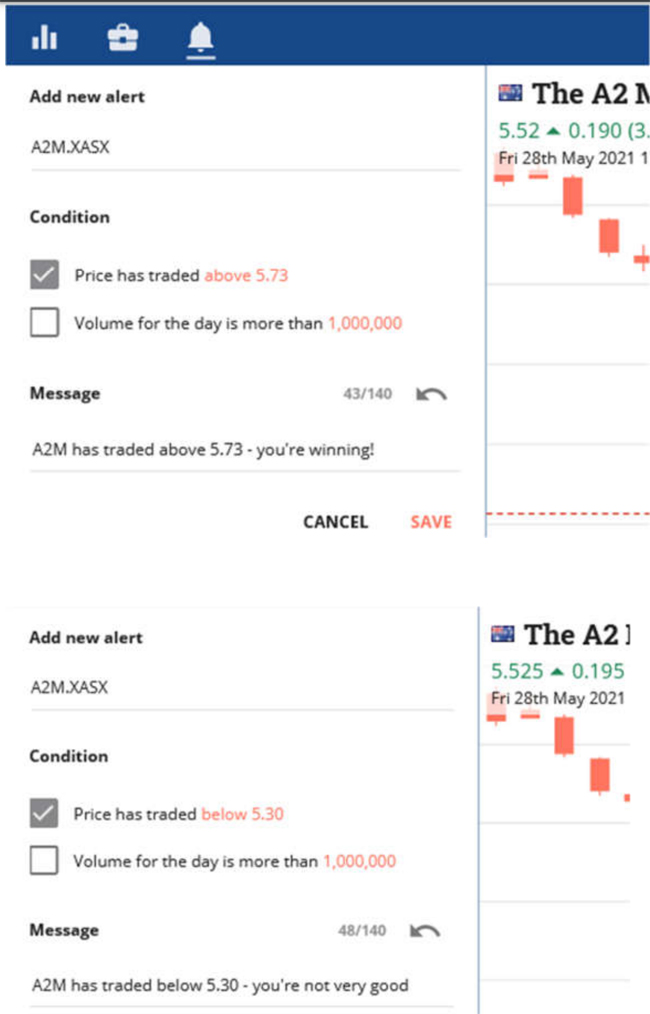This screenshot has height=1014, width=650.
Task: Click the Australian flag in top chart
Action: (510, 93)
